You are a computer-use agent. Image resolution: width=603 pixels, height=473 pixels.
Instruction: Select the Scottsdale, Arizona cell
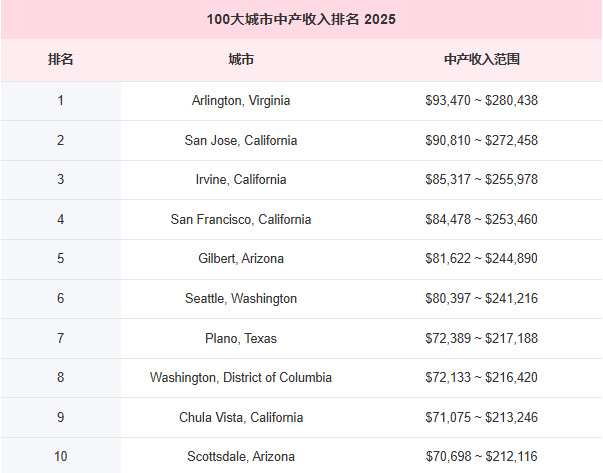[241, 457]
